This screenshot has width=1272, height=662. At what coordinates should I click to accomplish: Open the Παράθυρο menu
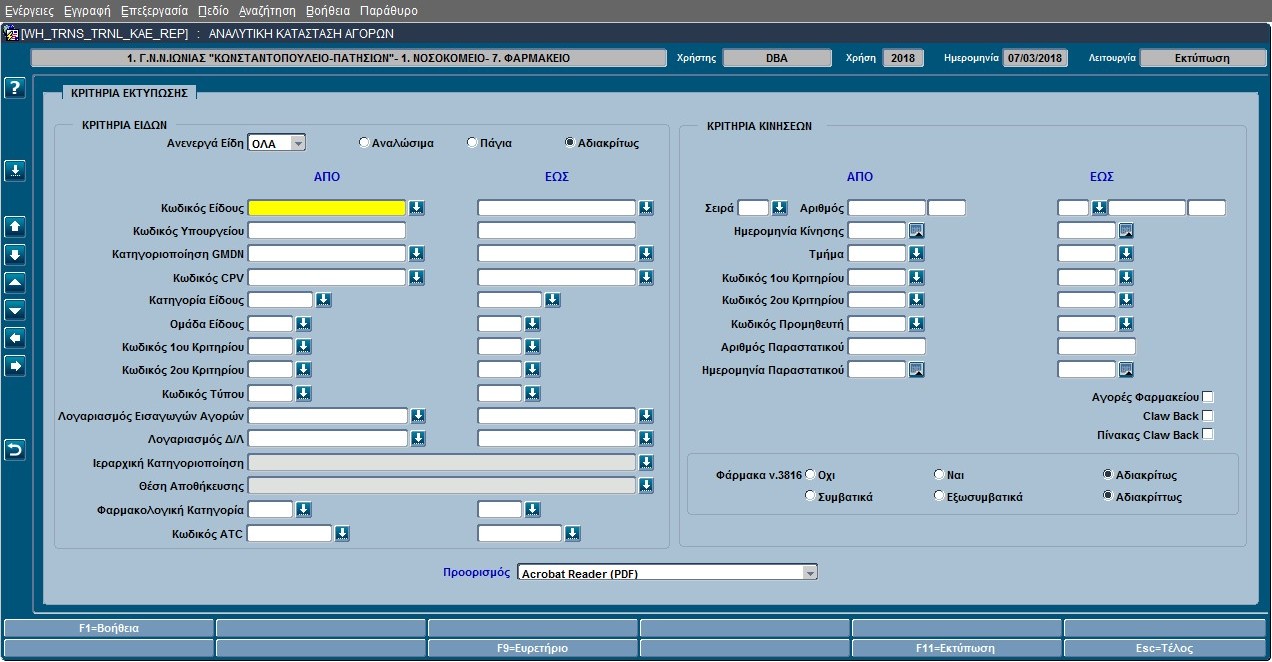388,10
